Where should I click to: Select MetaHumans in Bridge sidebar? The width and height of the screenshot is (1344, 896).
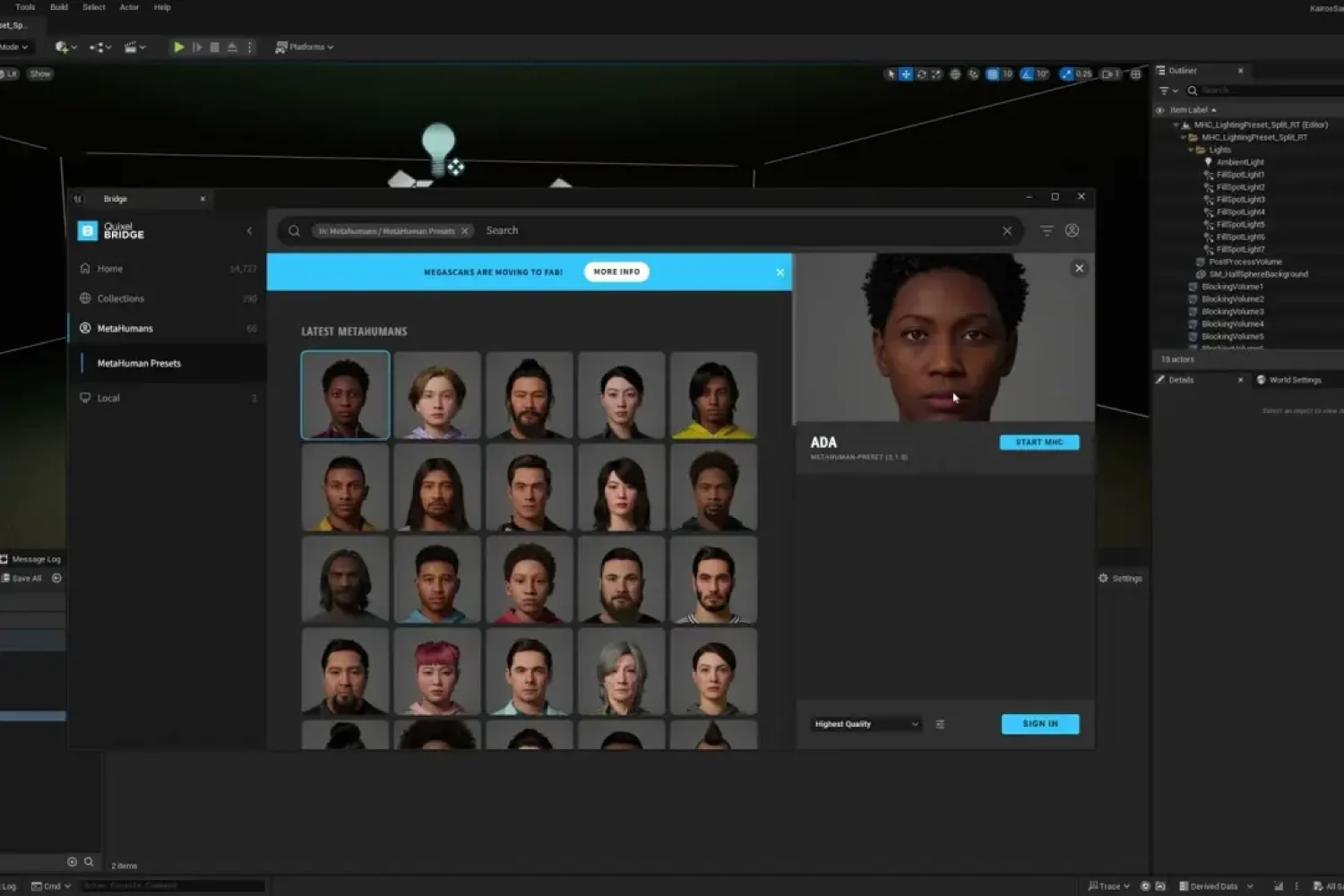click(125, 329)
